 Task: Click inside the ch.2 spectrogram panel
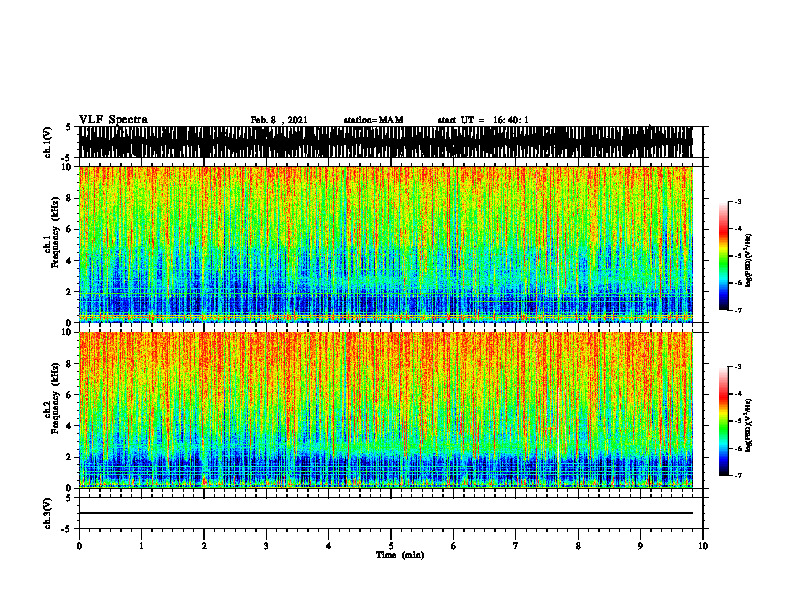coord(385,410)
